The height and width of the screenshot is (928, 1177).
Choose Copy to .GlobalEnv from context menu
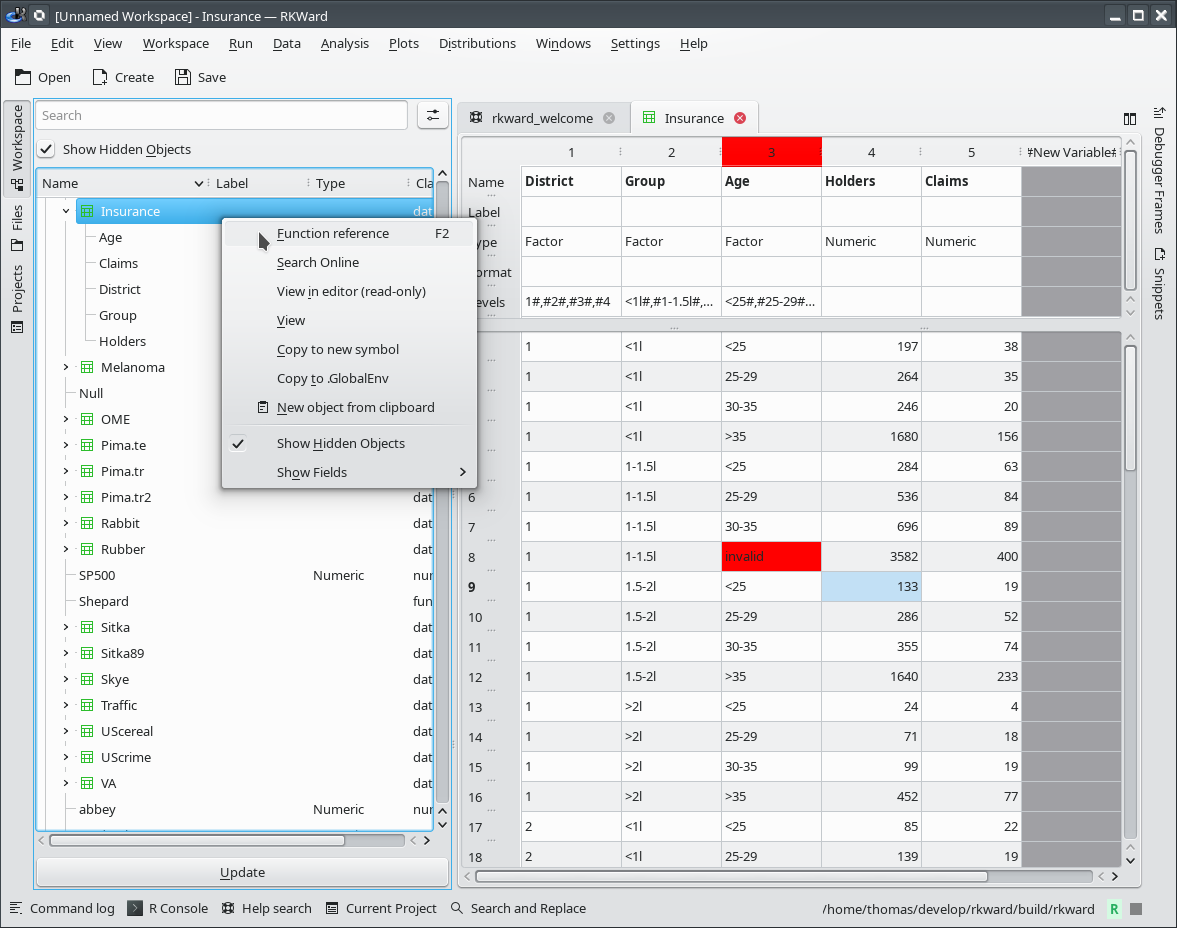[332, 378]
